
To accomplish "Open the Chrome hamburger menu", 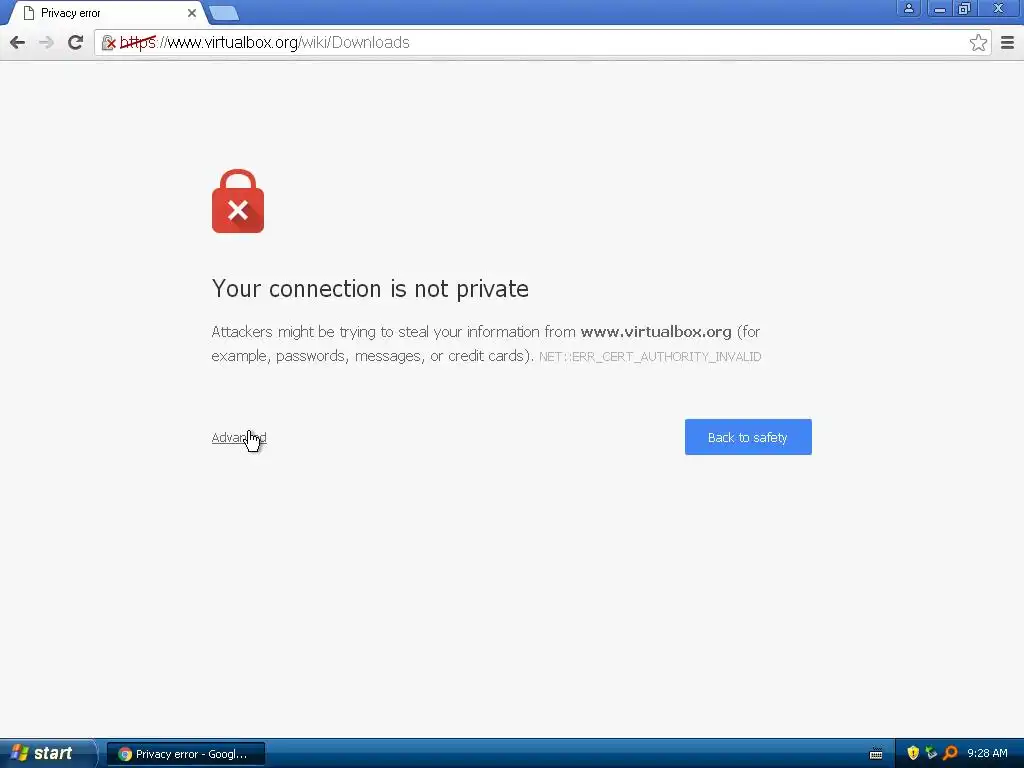I will click(x=1007, y=43).
